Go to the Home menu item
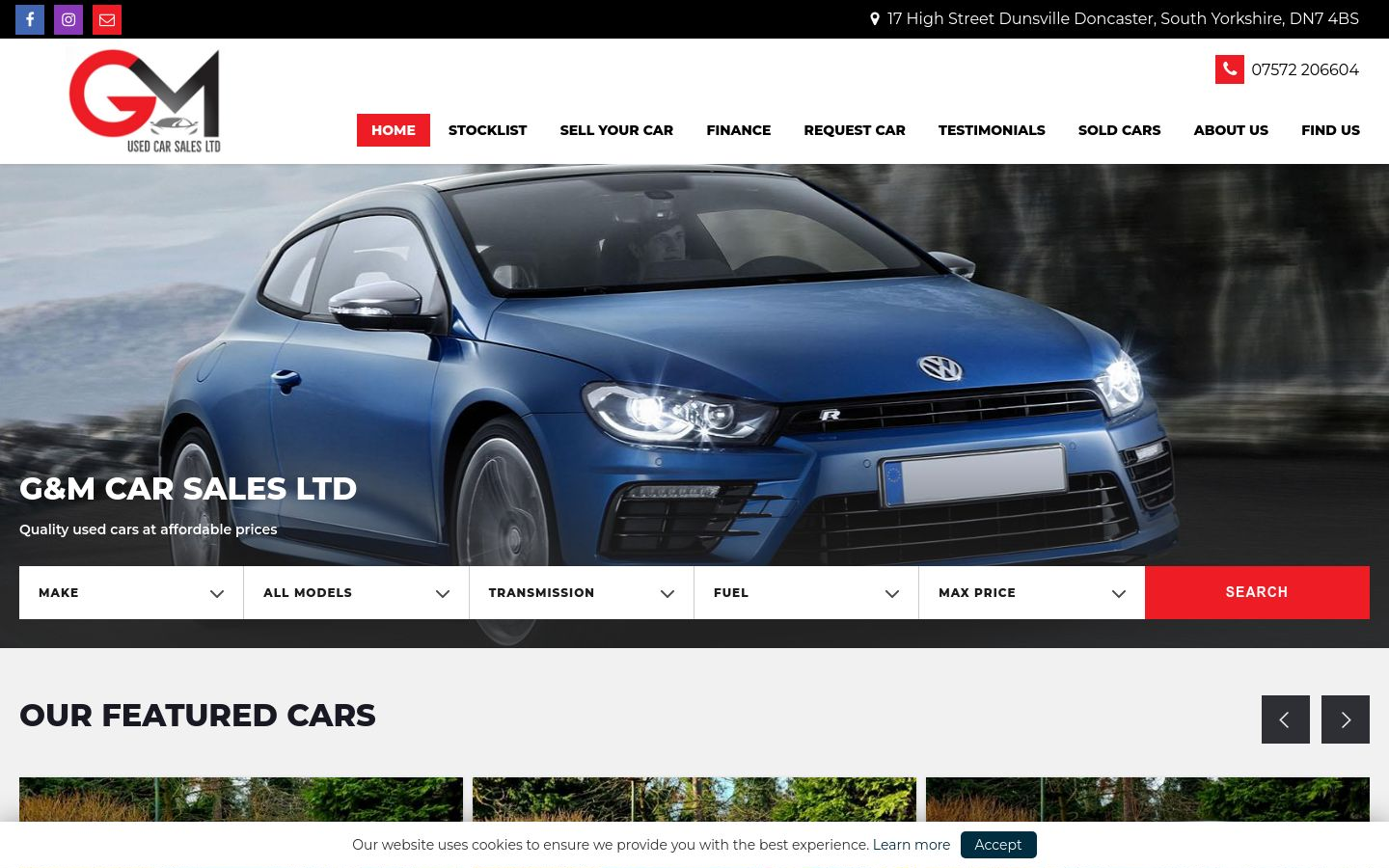The image size is (1389, 868). click(x=394, y=130)
